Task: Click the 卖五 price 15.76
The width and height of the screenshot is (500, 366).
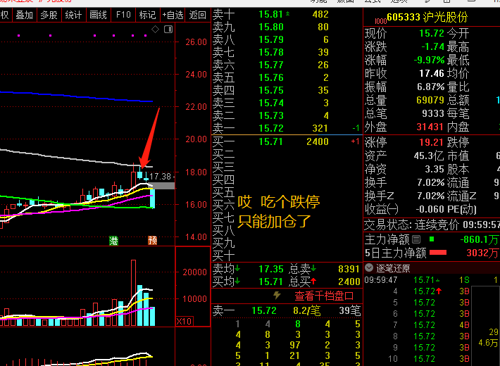Action: pos(271,78)
